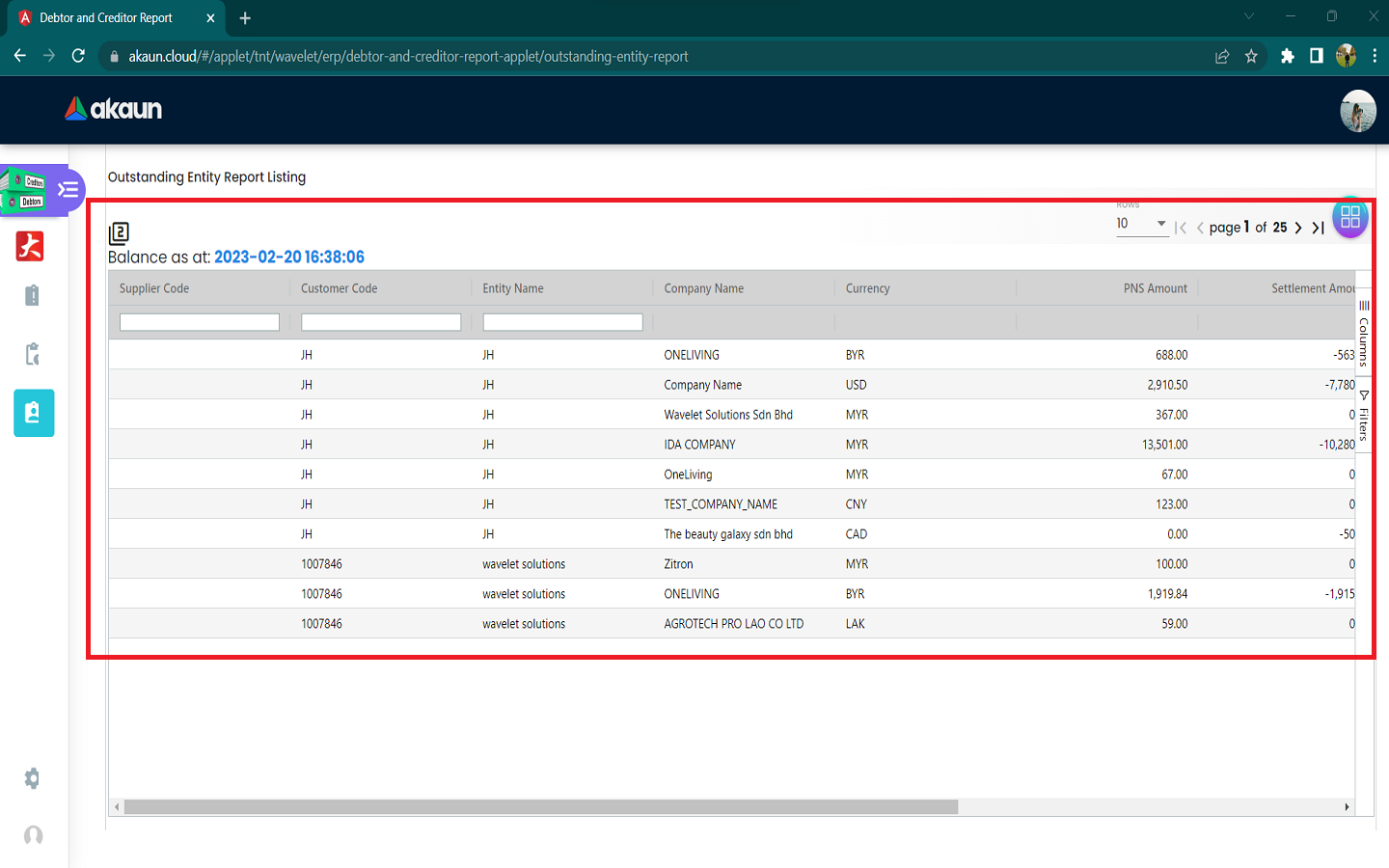Select the highlighted clipboard person sidebar icon
This screenshot has width=1389, height=868.
click(x=34, y=413)
